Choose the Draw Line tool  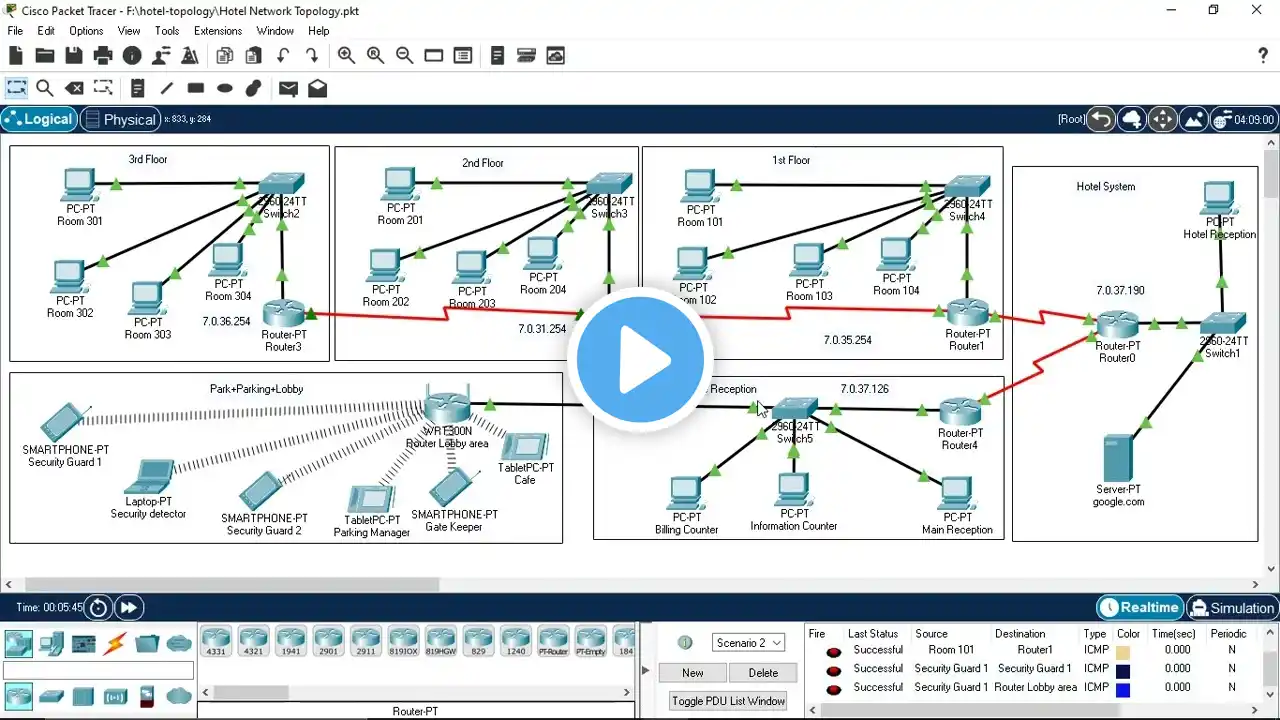(167, 88)
